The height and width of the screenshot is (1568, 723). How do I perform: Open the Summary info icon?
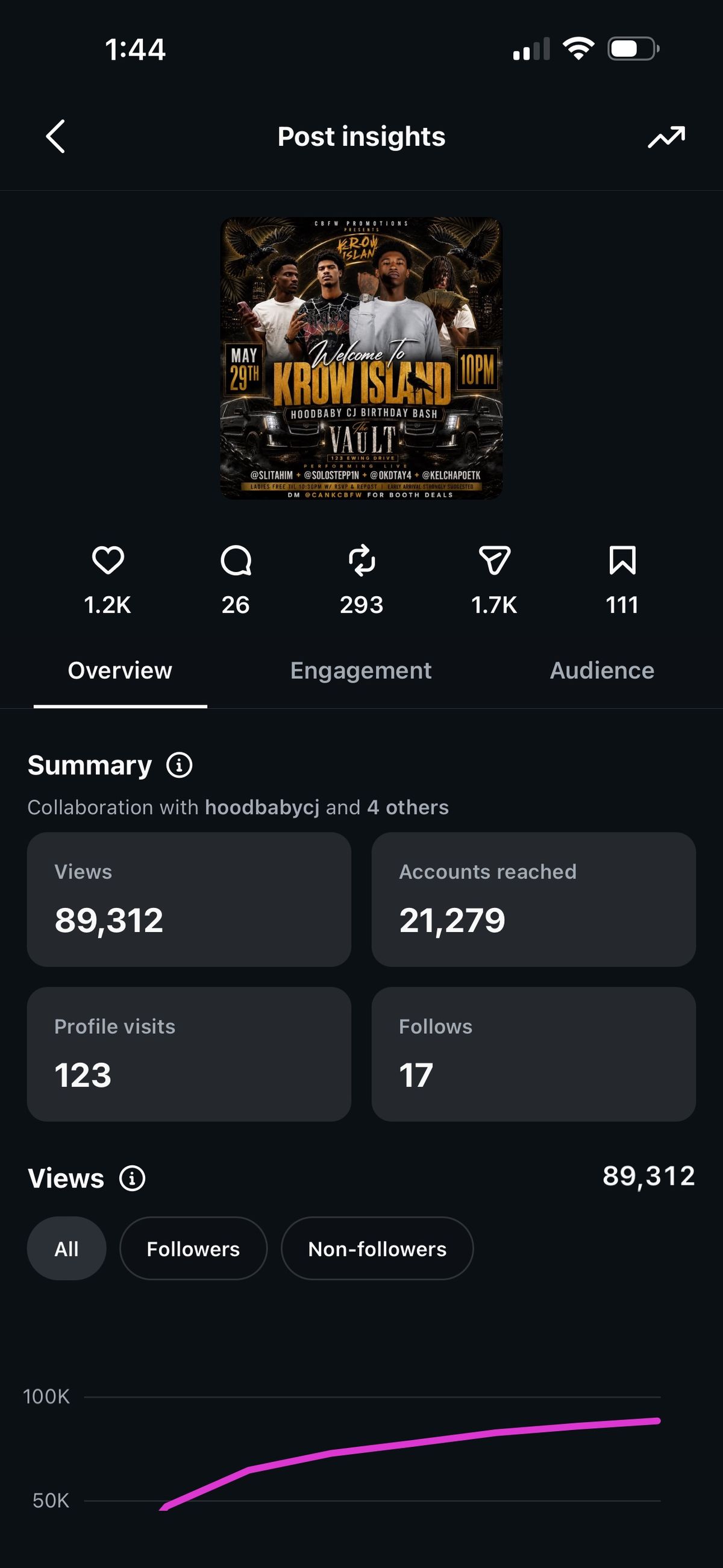180,765
